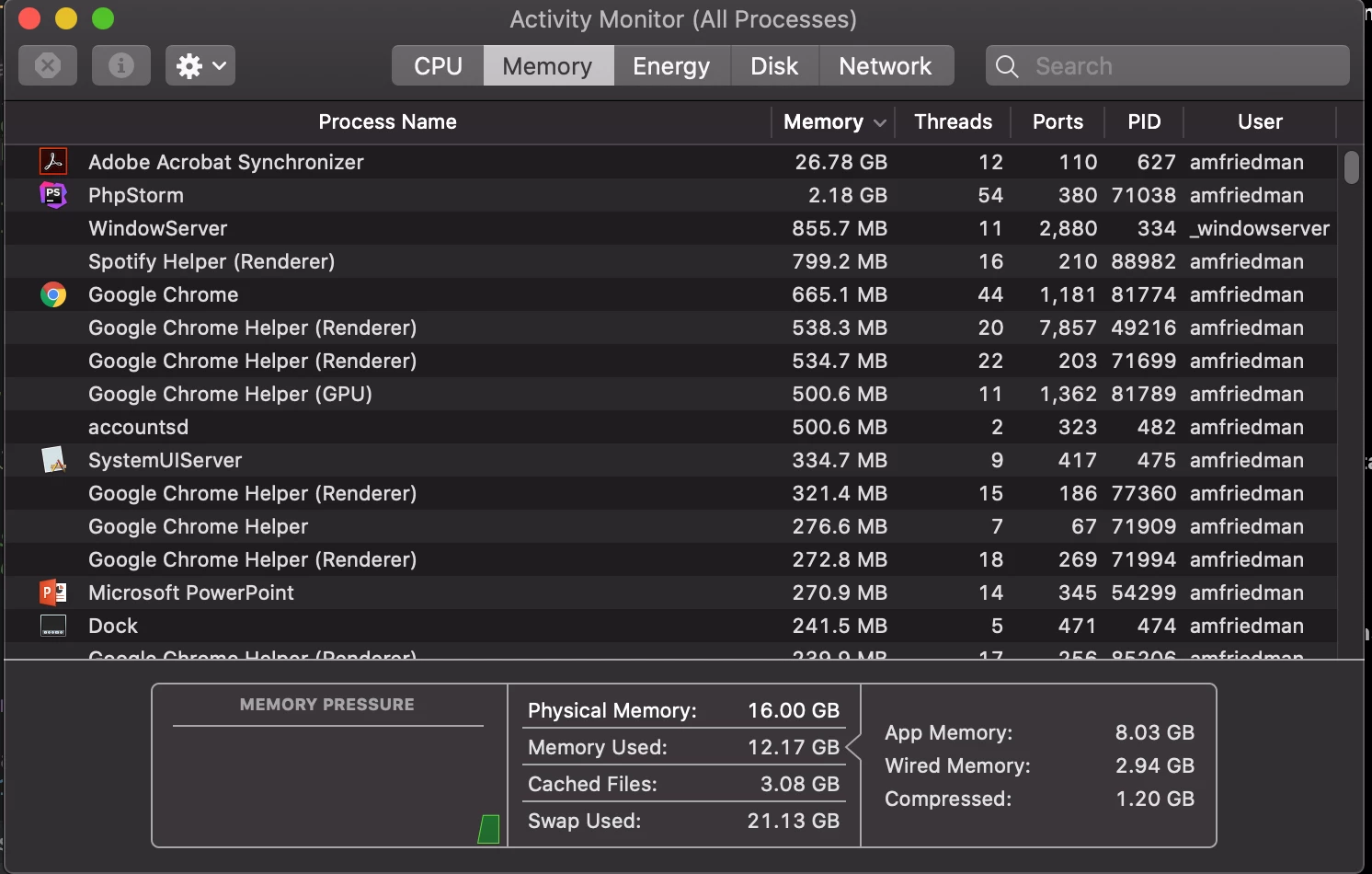Click the green zoom window button
Image resolution: width=1372 pixels, height=874 pixels.
(x=103, y=18)
